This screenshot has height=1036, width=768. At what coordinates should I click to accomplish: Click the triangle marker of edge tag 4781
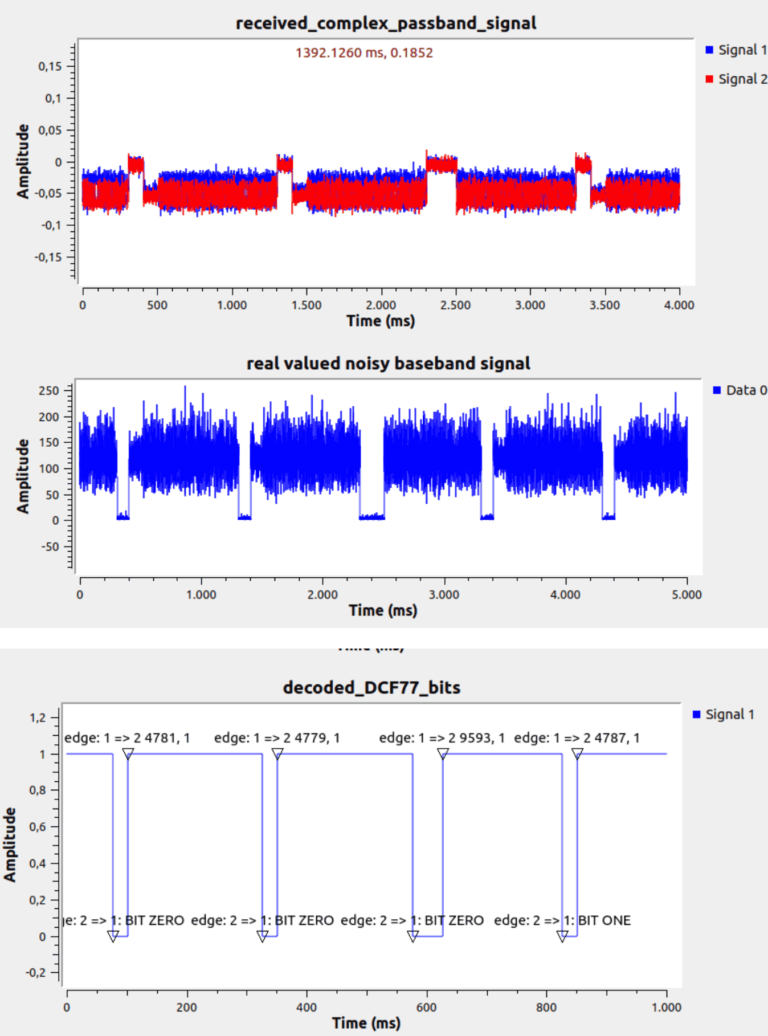127,753
